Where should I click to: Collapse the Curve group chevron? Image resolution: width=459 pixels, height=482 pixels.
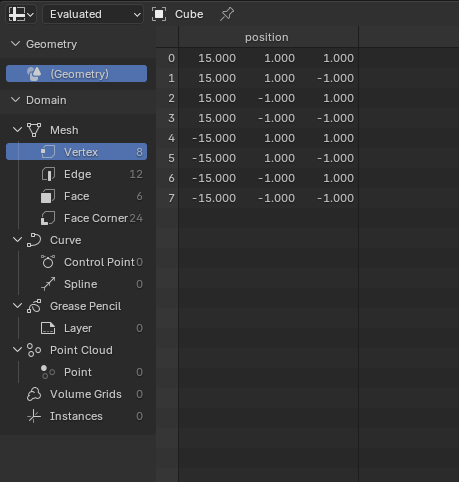(x=17, y=240)
